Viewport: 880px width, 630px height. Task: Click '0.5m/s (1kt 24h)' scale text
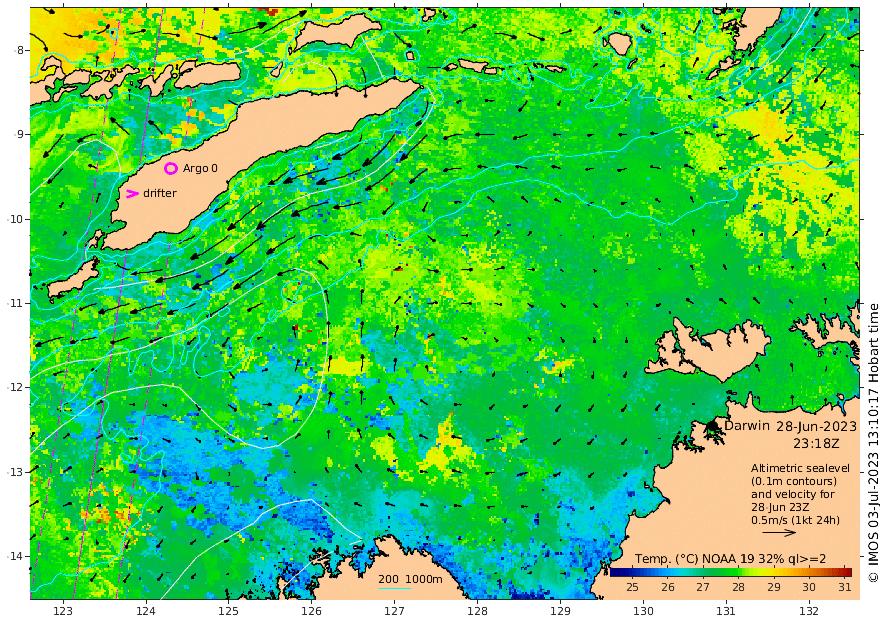click(x=796, y=520)
